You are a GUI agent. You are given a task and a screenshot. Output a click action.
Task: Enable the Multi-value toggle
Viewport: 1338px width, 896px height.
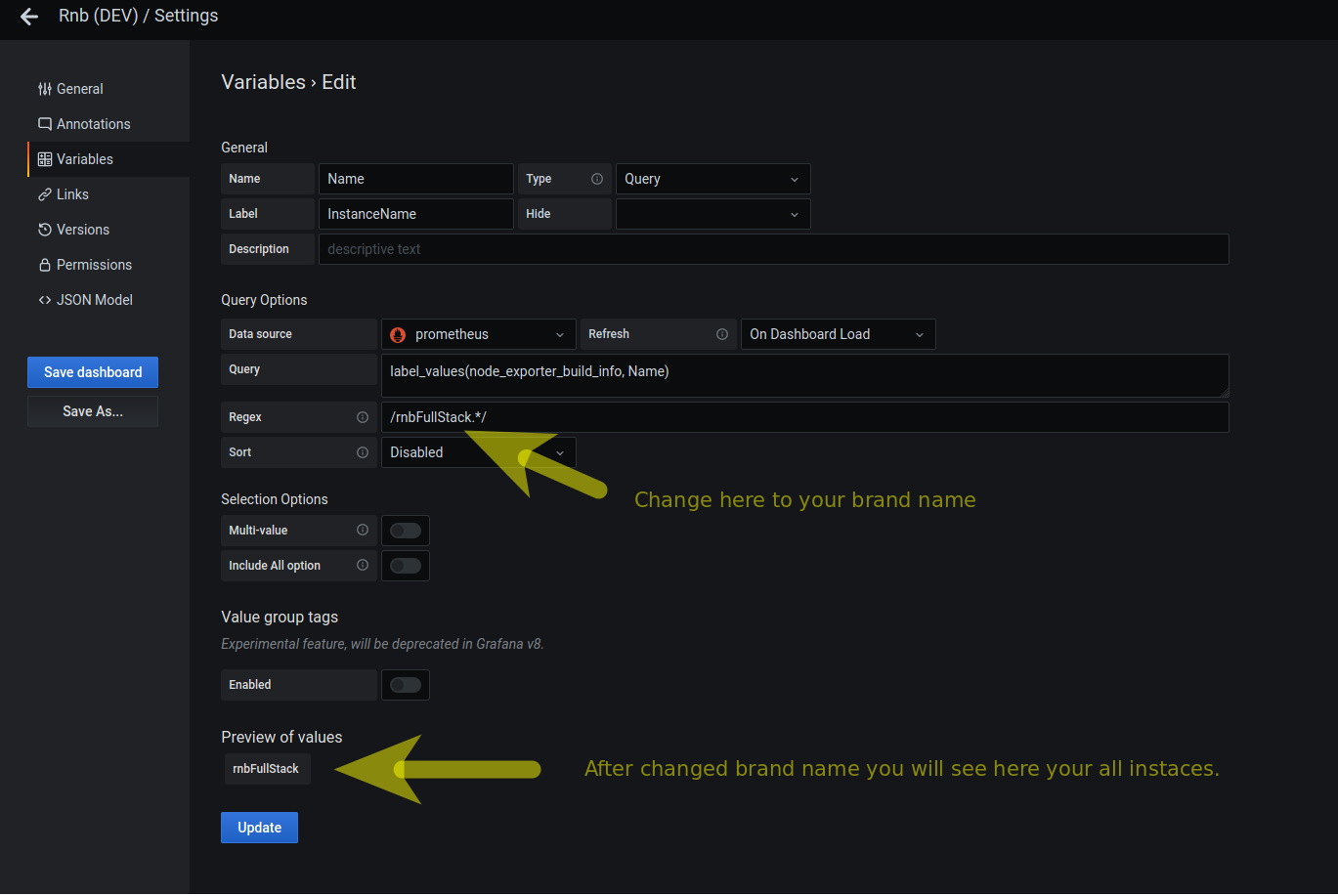tap(405, 531)
